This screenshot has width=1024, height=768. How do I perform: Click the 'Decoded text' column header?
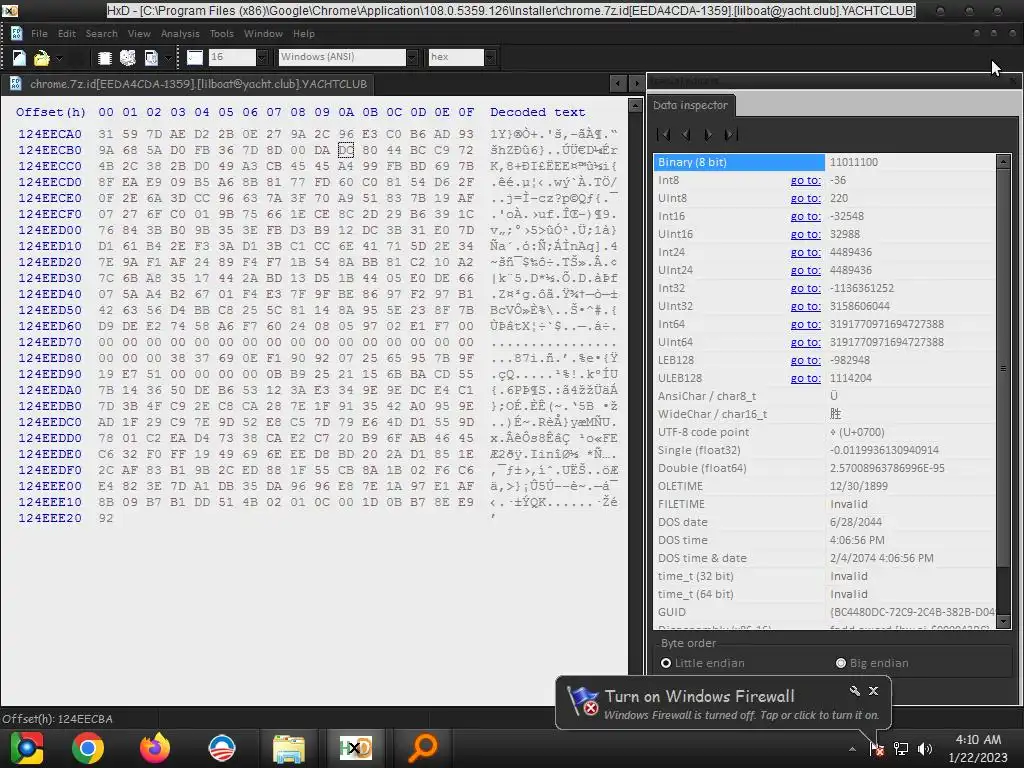(x=537, y=112)
